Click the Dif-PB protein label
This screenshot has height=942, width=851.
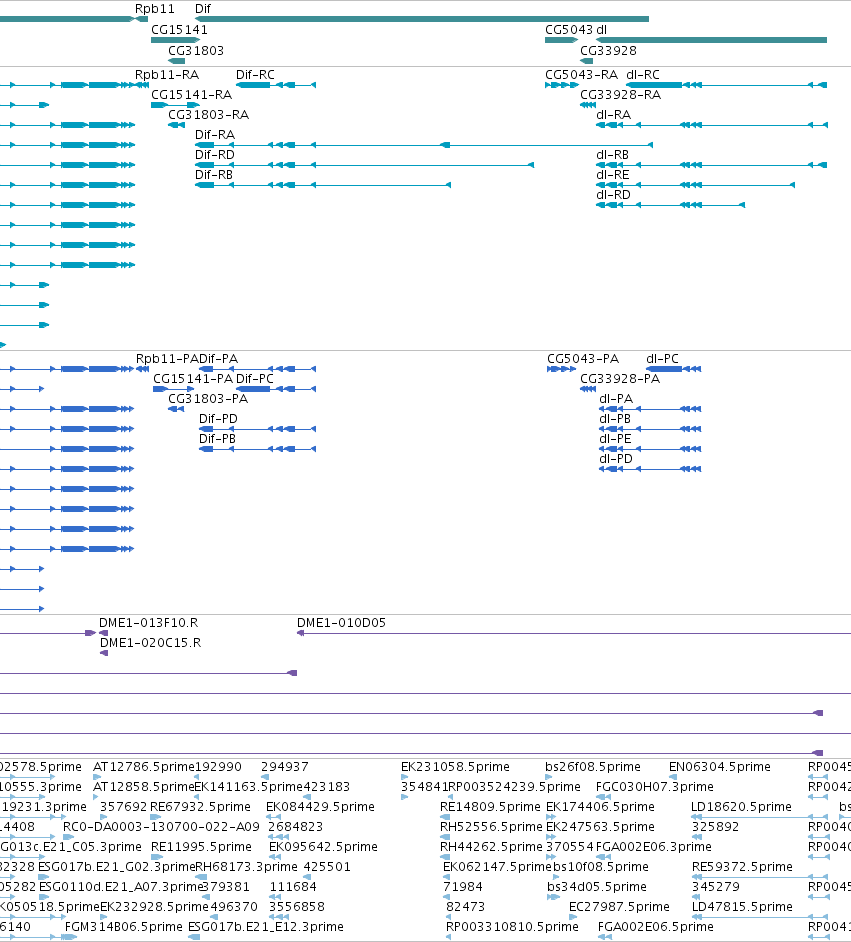(x=217, y=439)
